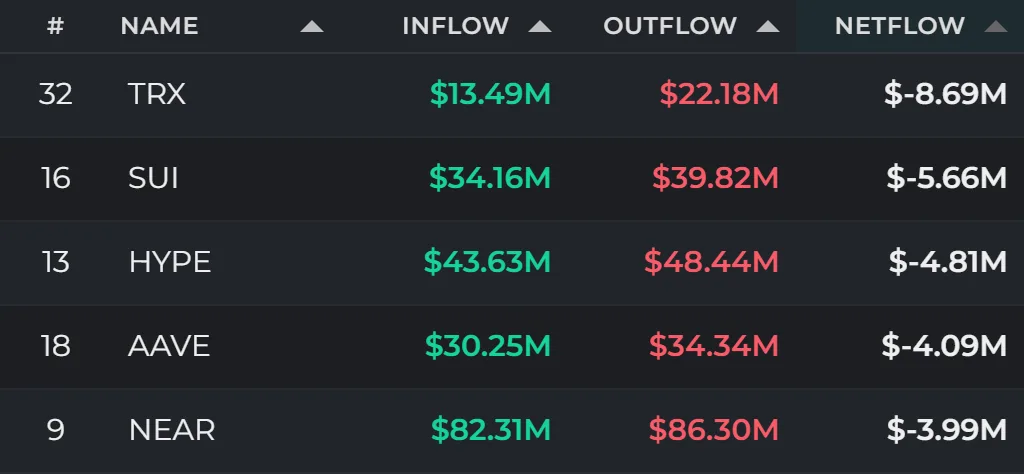The height and width of the screenshot is (474, 1024).
Task: Click the INFLOW column header
Action: pyautogui.click(x=456, y=26)
